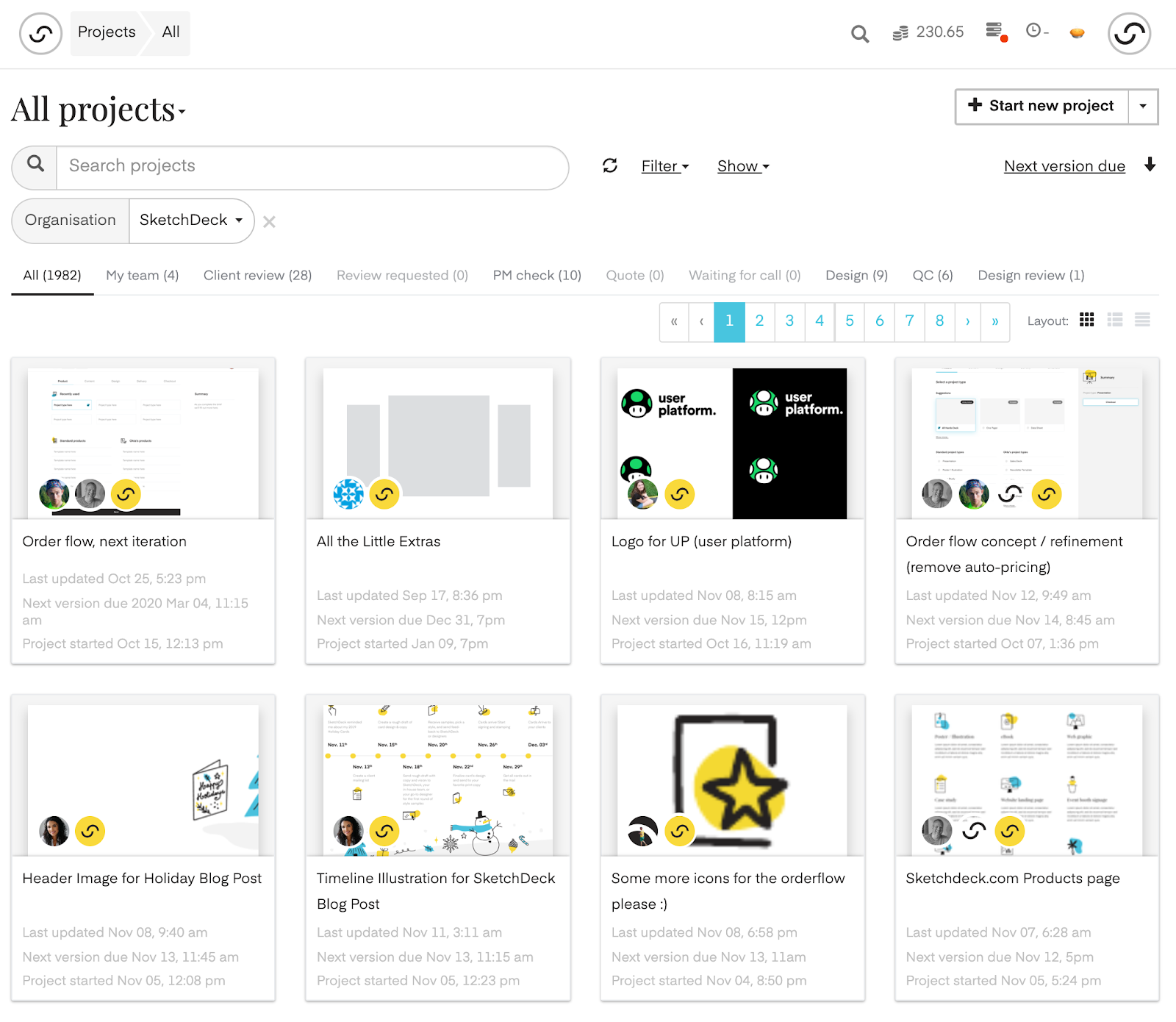This screenshot has width=1176, height=1022.
Task: Select the Design review (1) tab
Action: coord(1031,275)
